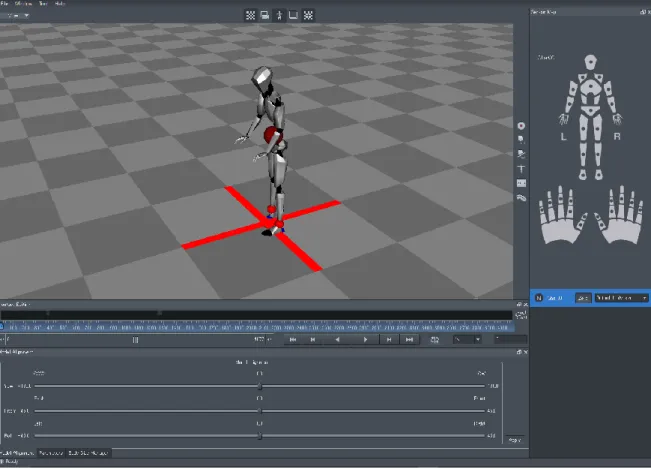
Task: Select the R-side thigh sensor on body map
Action: (598, 128)
